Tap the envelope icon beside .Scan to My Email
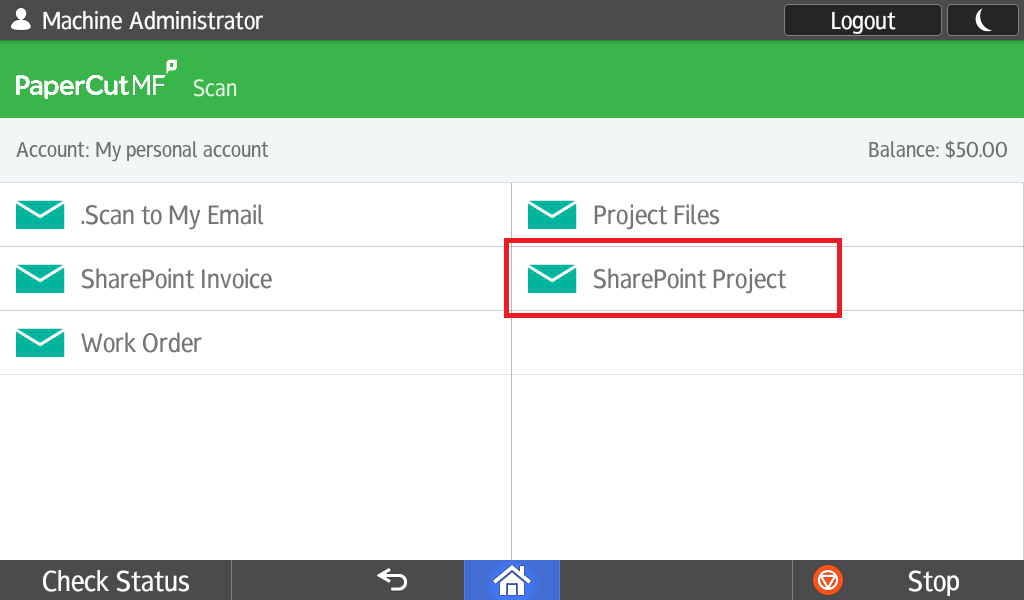 tap(40, 215)
